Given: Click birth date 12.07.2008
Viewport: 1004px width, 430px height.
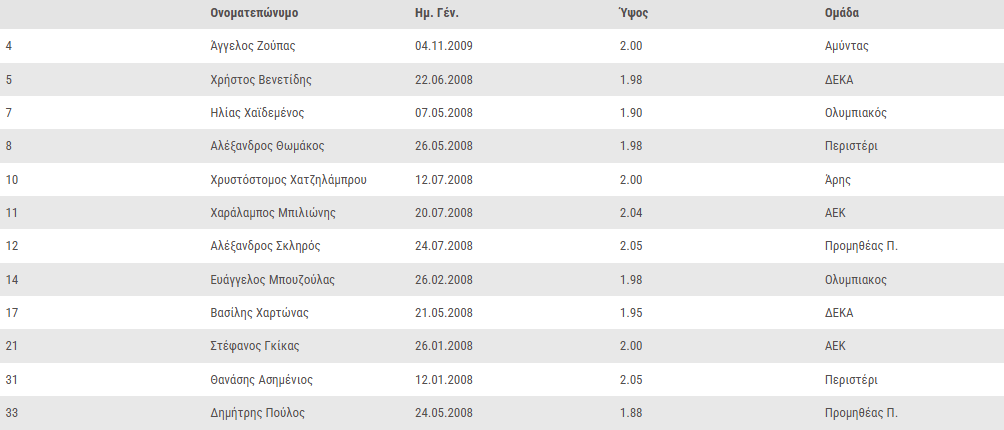Looking at the screenshot, I should pos(444,180).
